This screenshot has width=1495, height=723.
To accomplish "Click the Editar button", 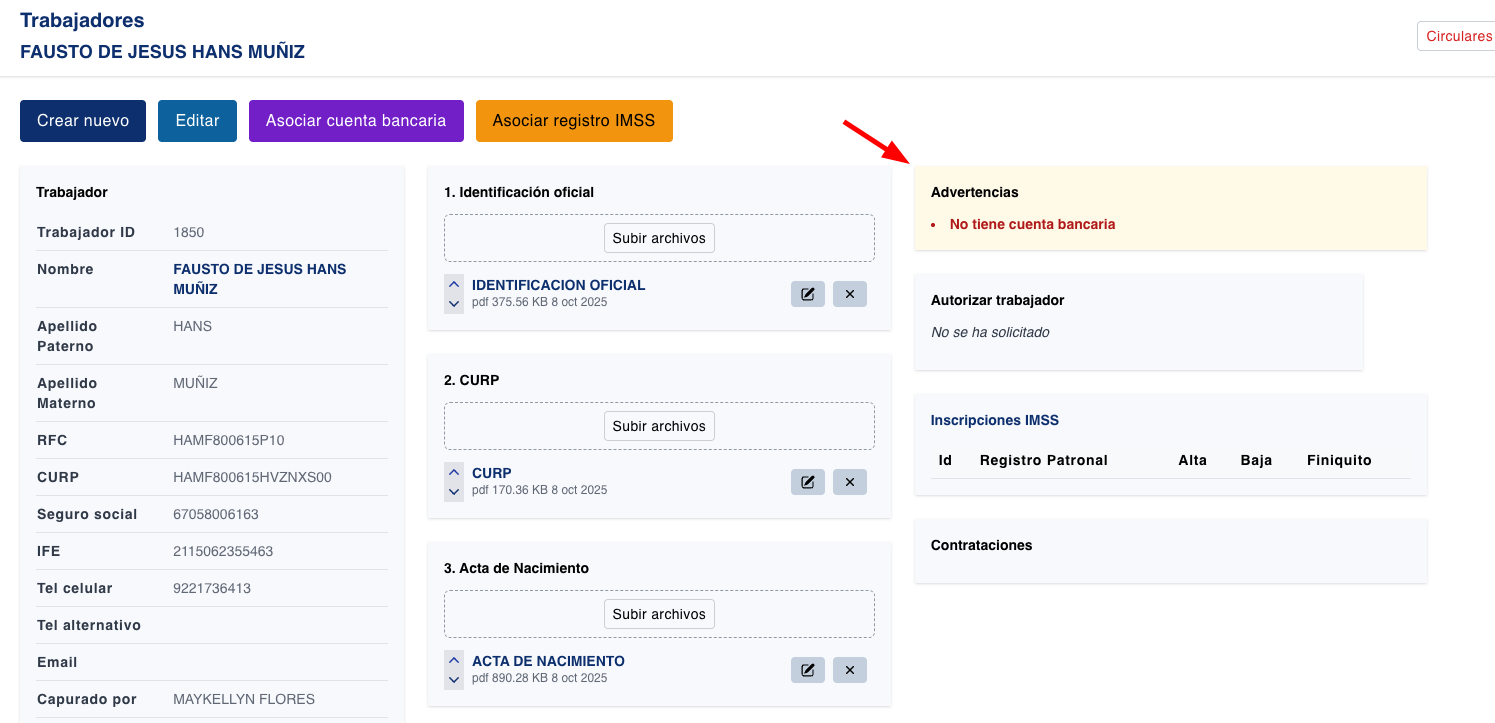I will pos(197,120).
